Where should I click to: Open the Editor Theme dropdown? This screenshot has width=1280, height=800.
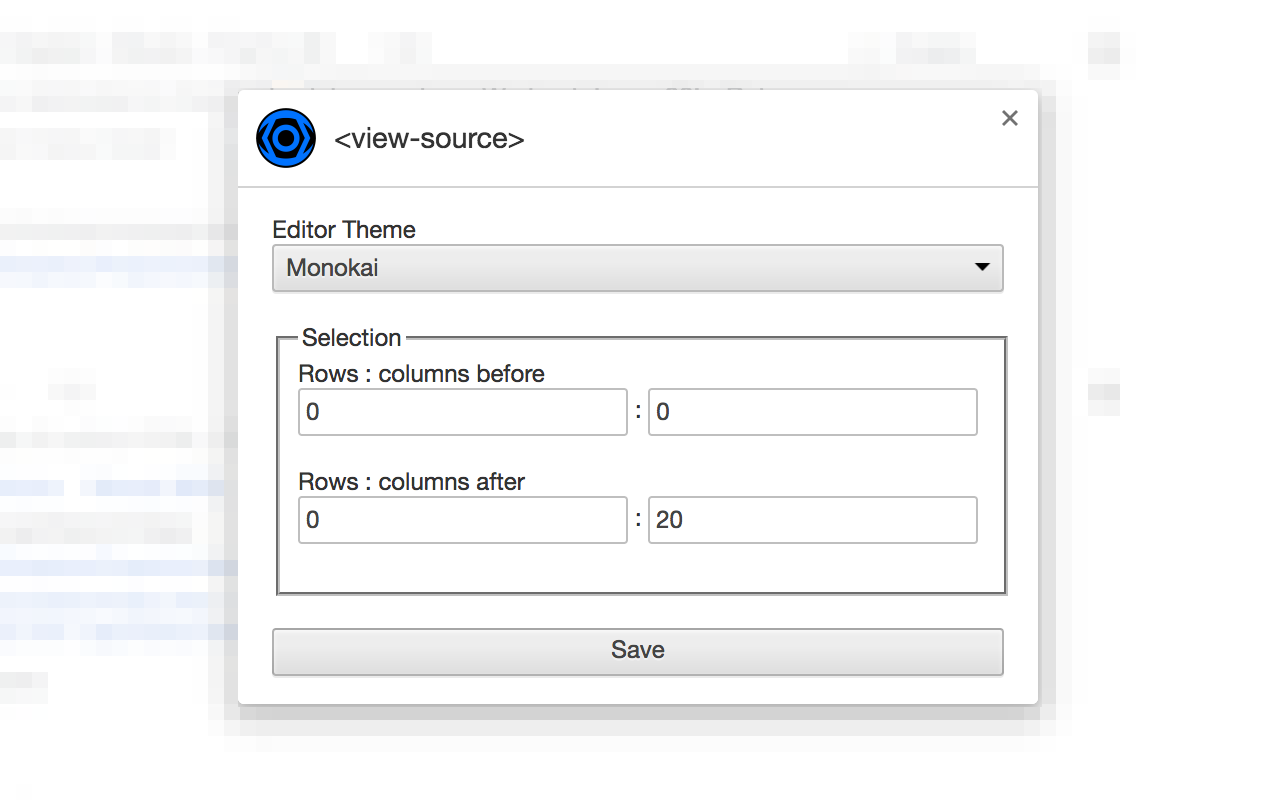coord(637,268)
